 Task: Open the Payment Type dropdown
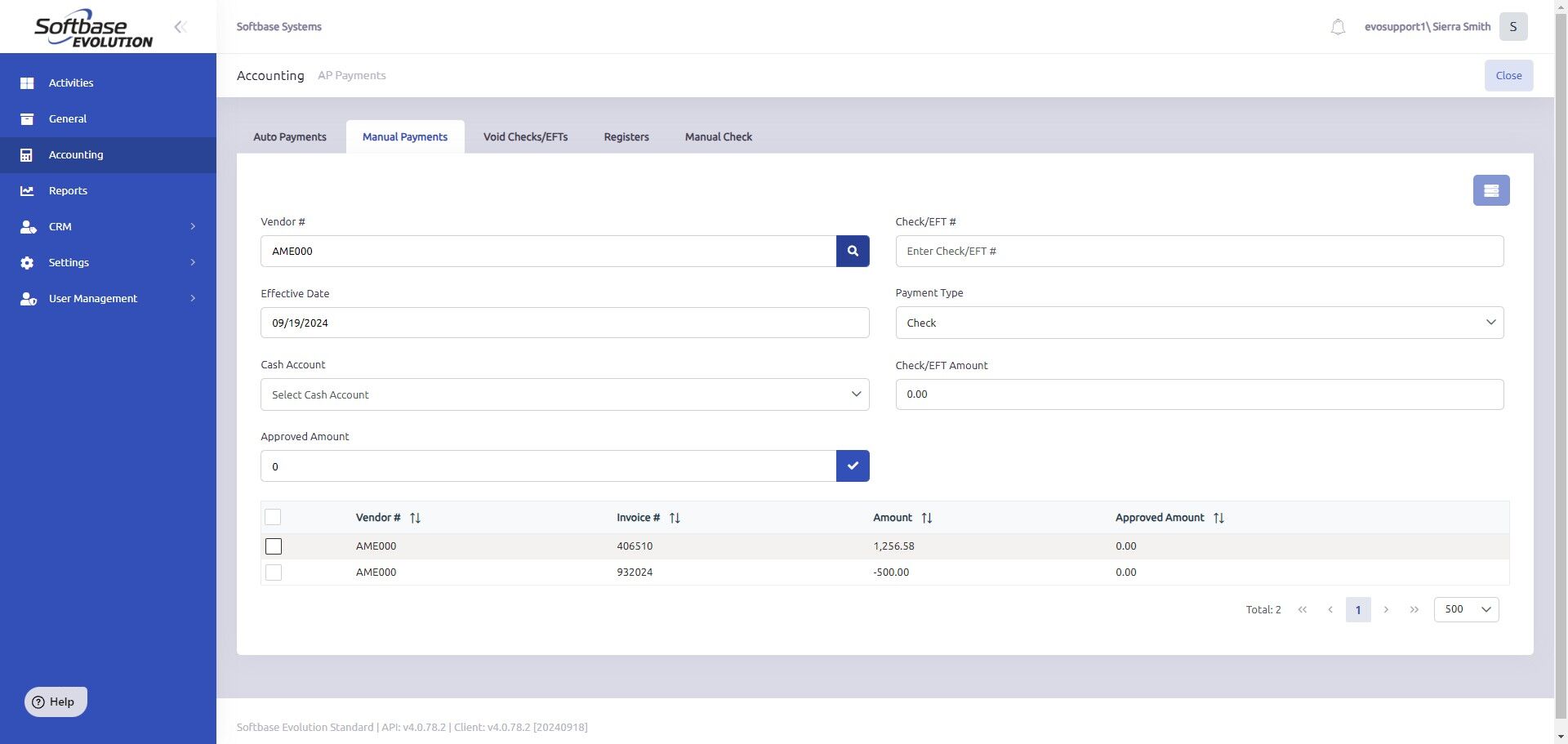(x=1200, y=323)
